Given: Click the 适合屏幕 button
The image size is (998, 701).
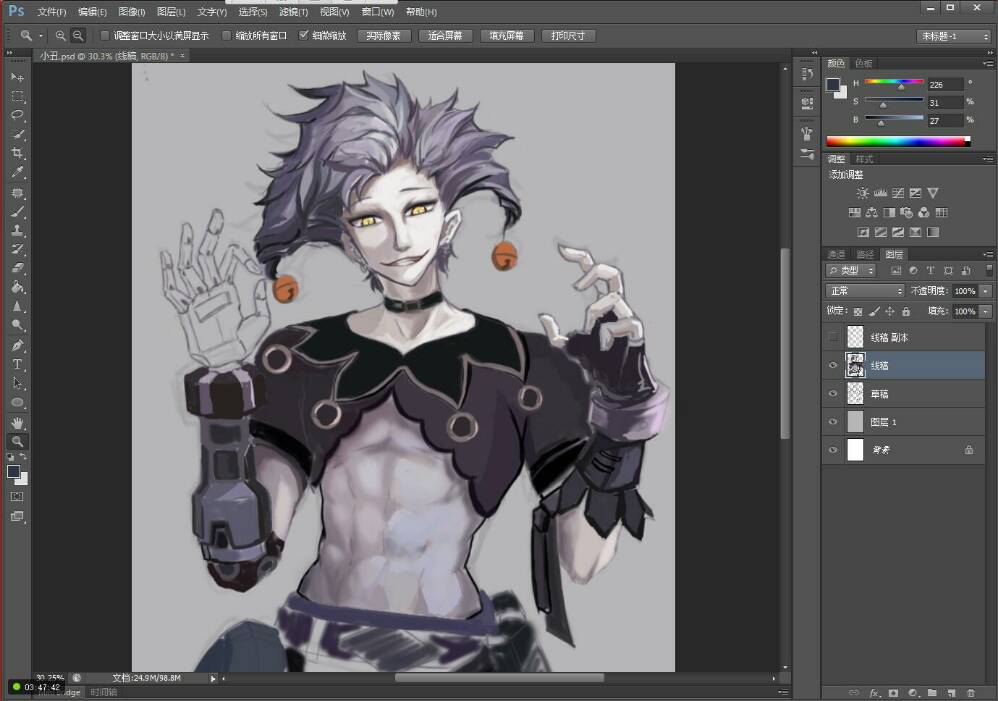Looking at the screenshot, I should coord(446,36).
